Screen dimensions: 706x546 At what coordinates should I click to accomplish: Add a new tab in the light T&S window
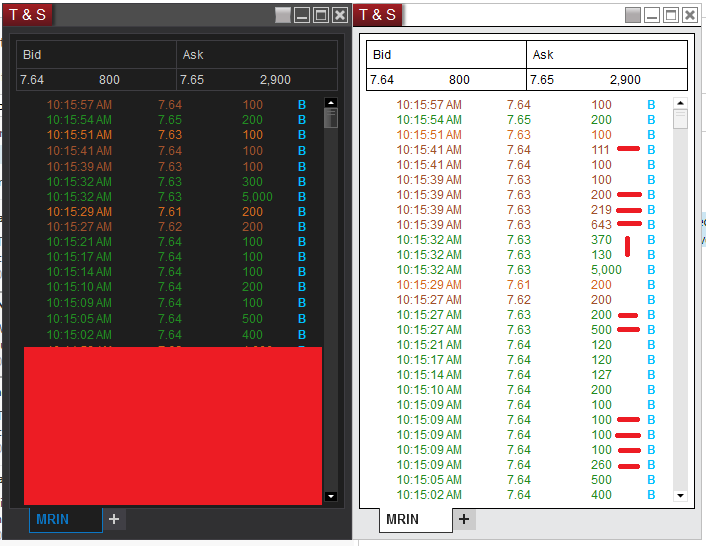point(464,519)
